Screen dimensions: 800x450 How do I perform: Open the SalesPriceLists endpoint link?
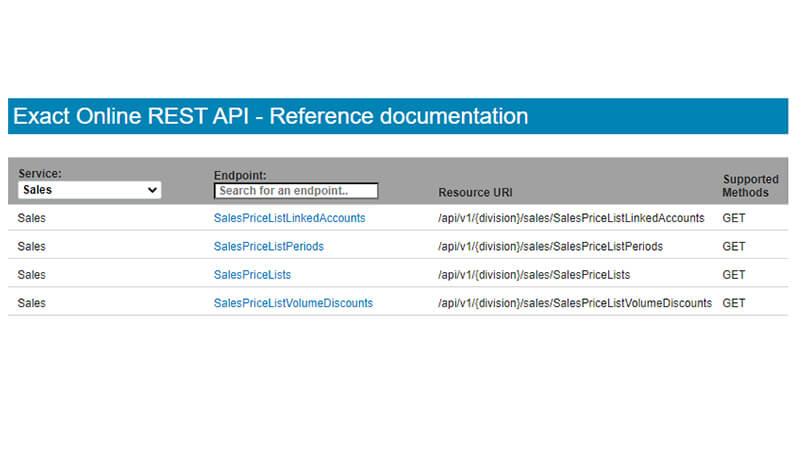(252, 274)
